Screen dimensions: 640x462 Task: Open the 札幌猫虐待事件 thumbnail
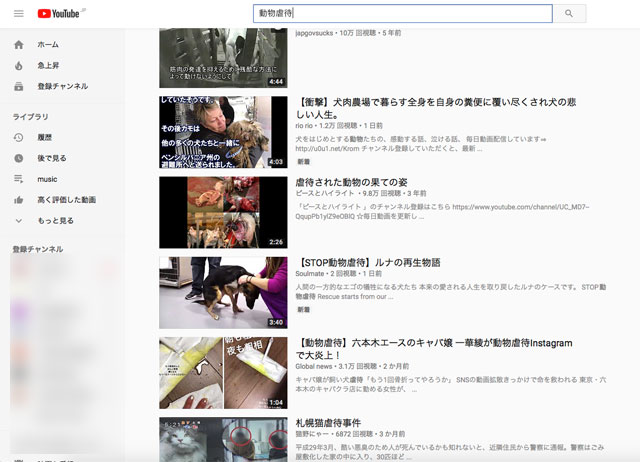[x=223, y=440]
